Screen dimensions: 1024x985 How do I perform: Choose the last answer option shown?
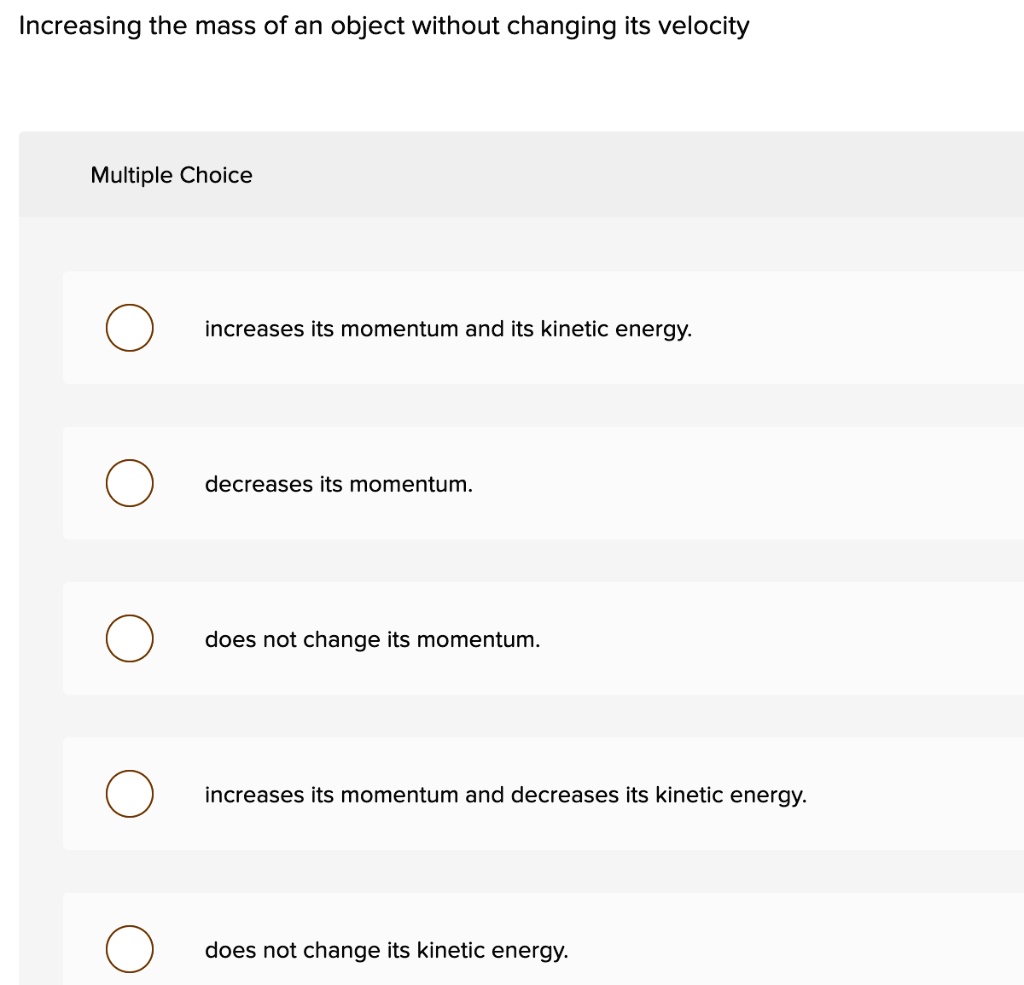pos(386,950)
